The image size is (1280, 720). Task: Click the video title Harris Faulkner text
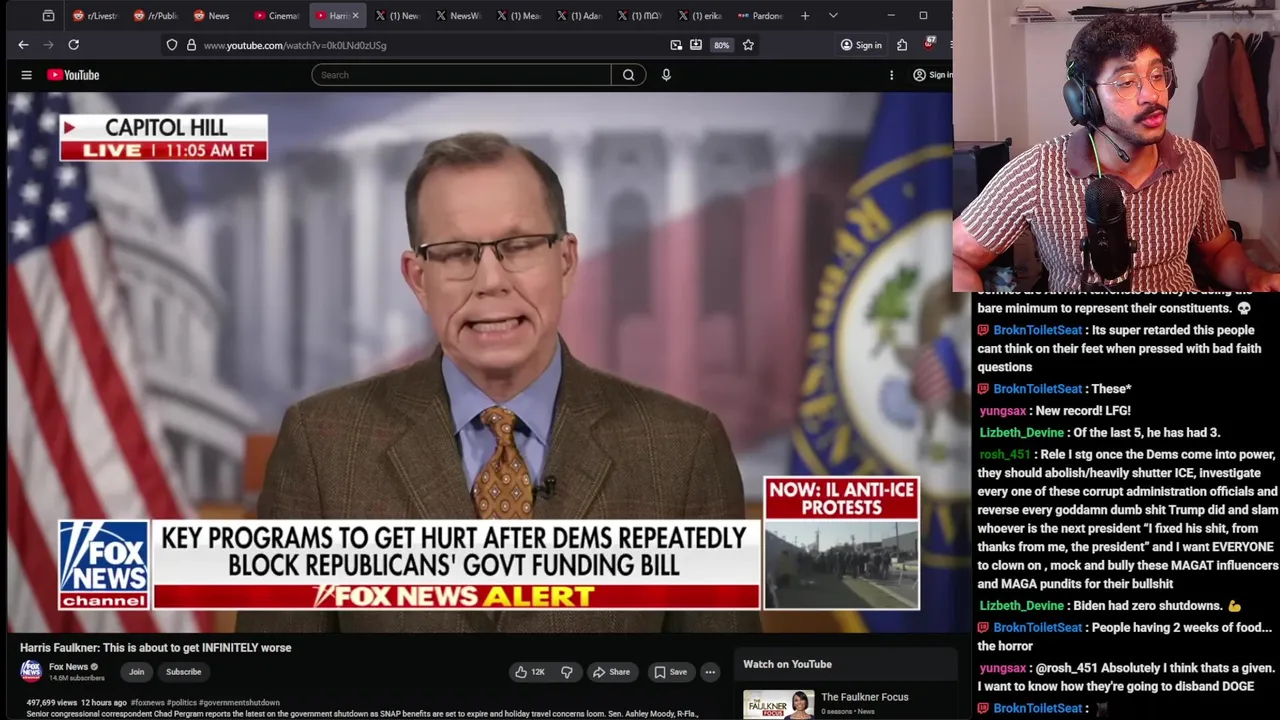(156, 648)
